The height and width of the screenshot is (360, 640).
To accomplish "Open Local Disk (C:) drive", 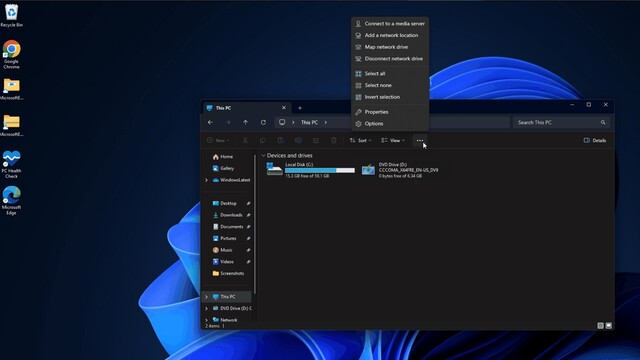I will click(x=310, y=170).
